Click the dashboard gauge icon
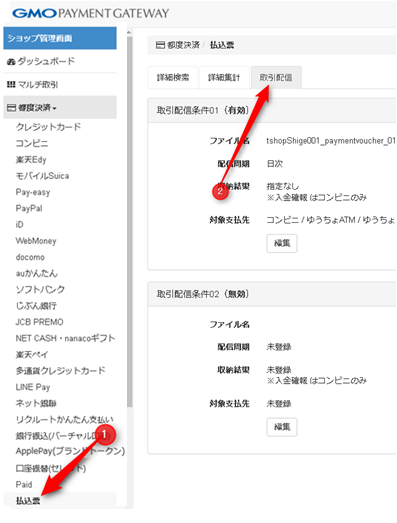The height and width of the screenshot is (523, 397). click(x=11, y=62)
